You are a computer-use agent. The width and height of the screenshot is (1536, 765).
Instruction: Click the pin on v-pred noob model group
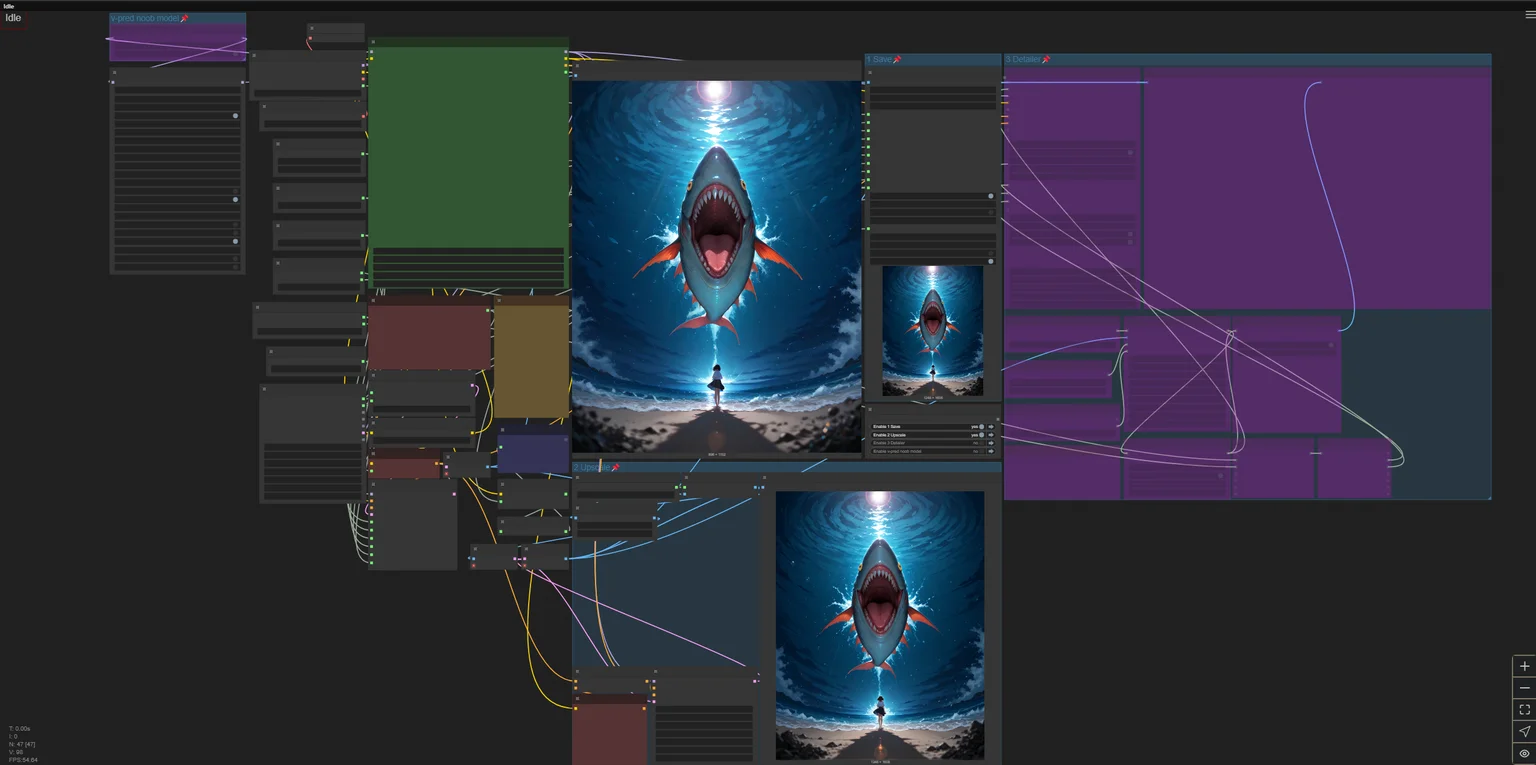[184, 19]
